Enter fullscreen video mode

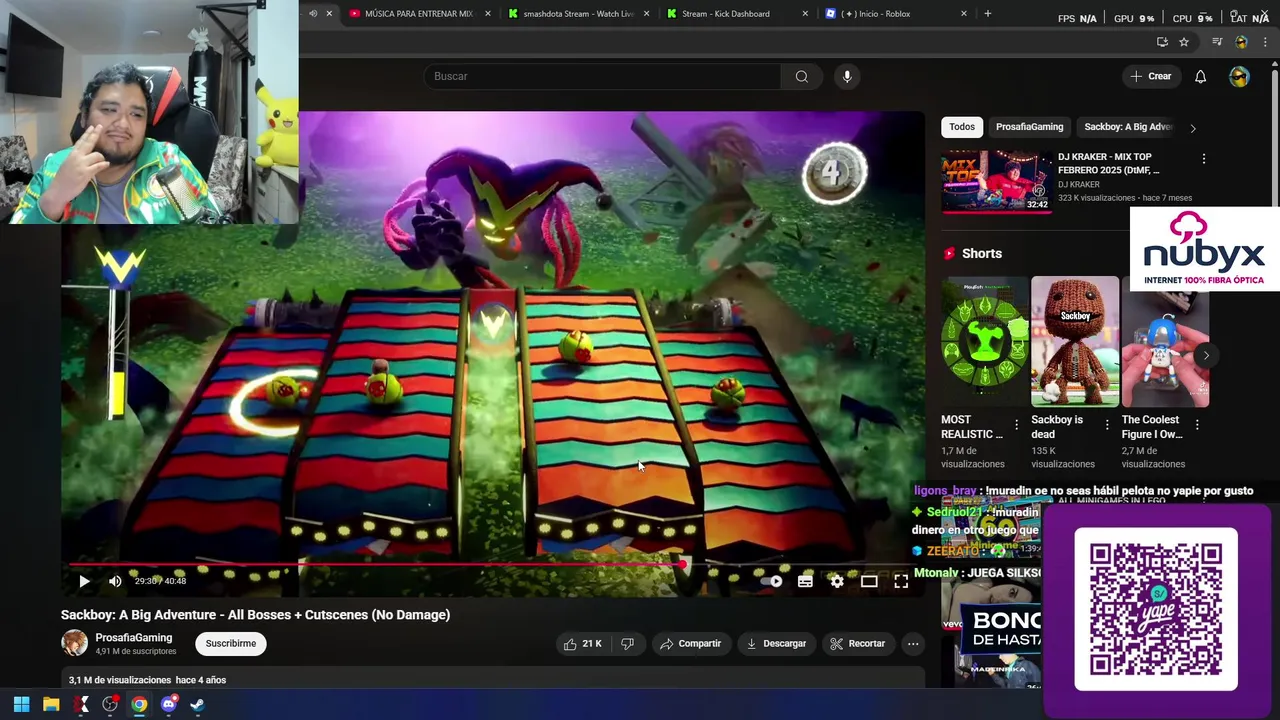901,581
